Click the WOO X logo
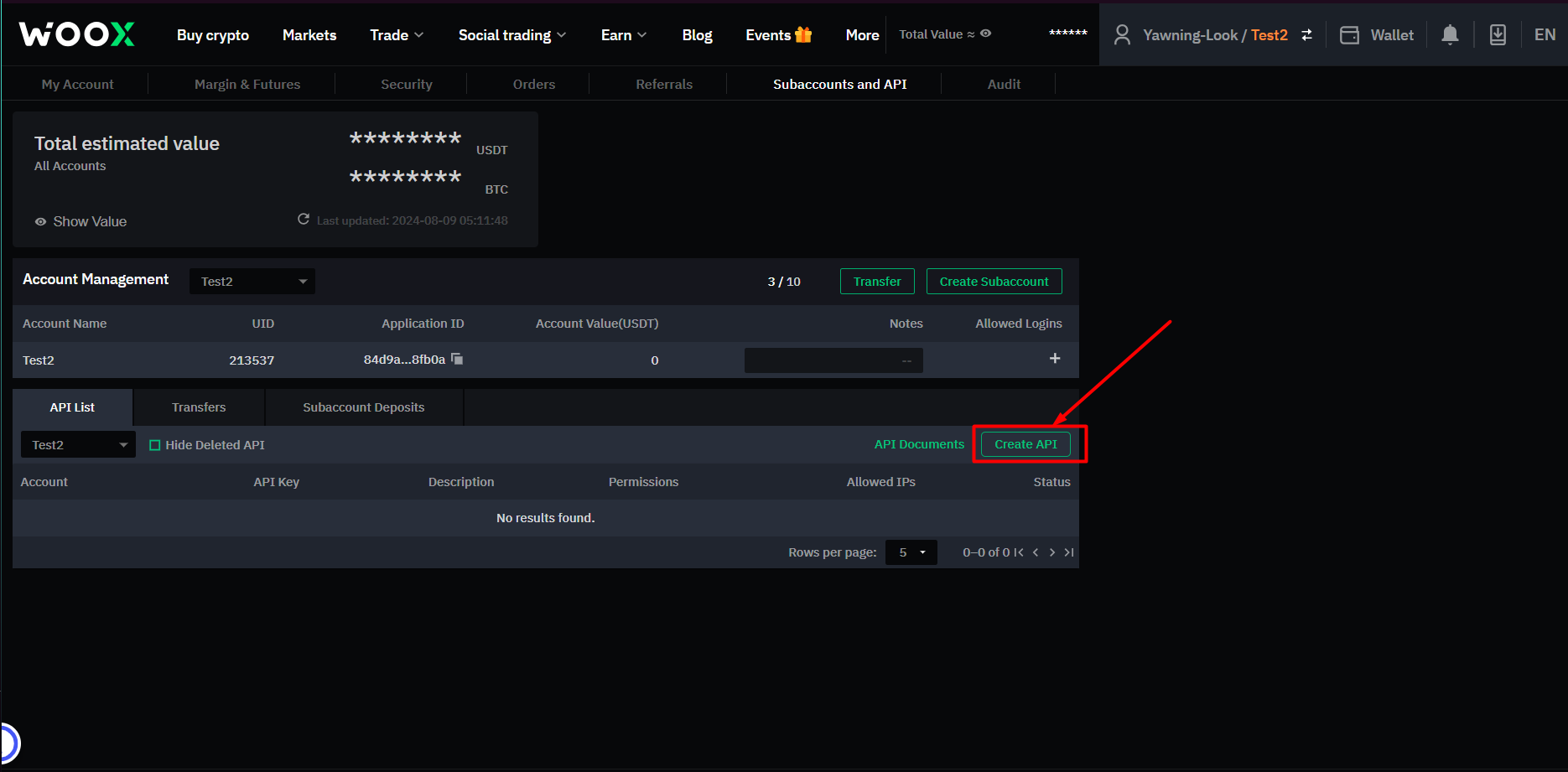This screenshot has height=772, width=1568. (76, 34)
